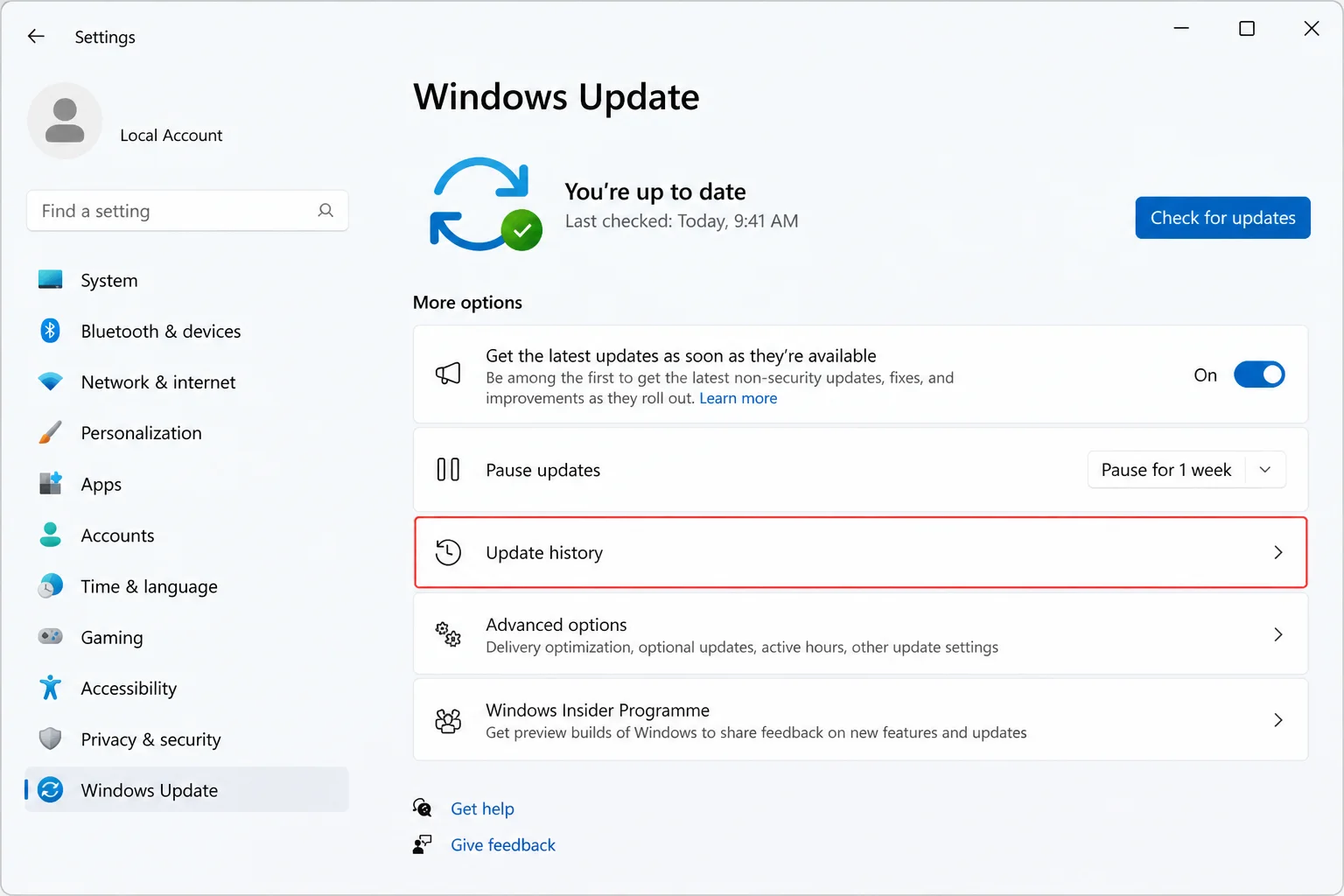
Task: Click the Personalization paintbrush icon
Action: (x=51, y=432)
